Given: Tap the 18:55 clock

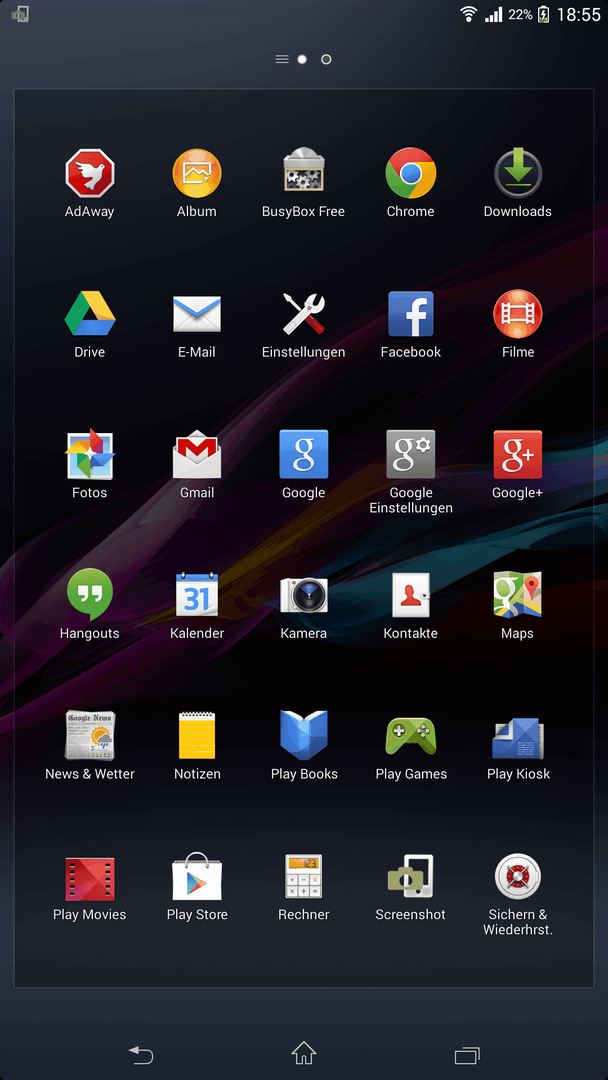Looking at the screenshot, I should pos(578,14).
